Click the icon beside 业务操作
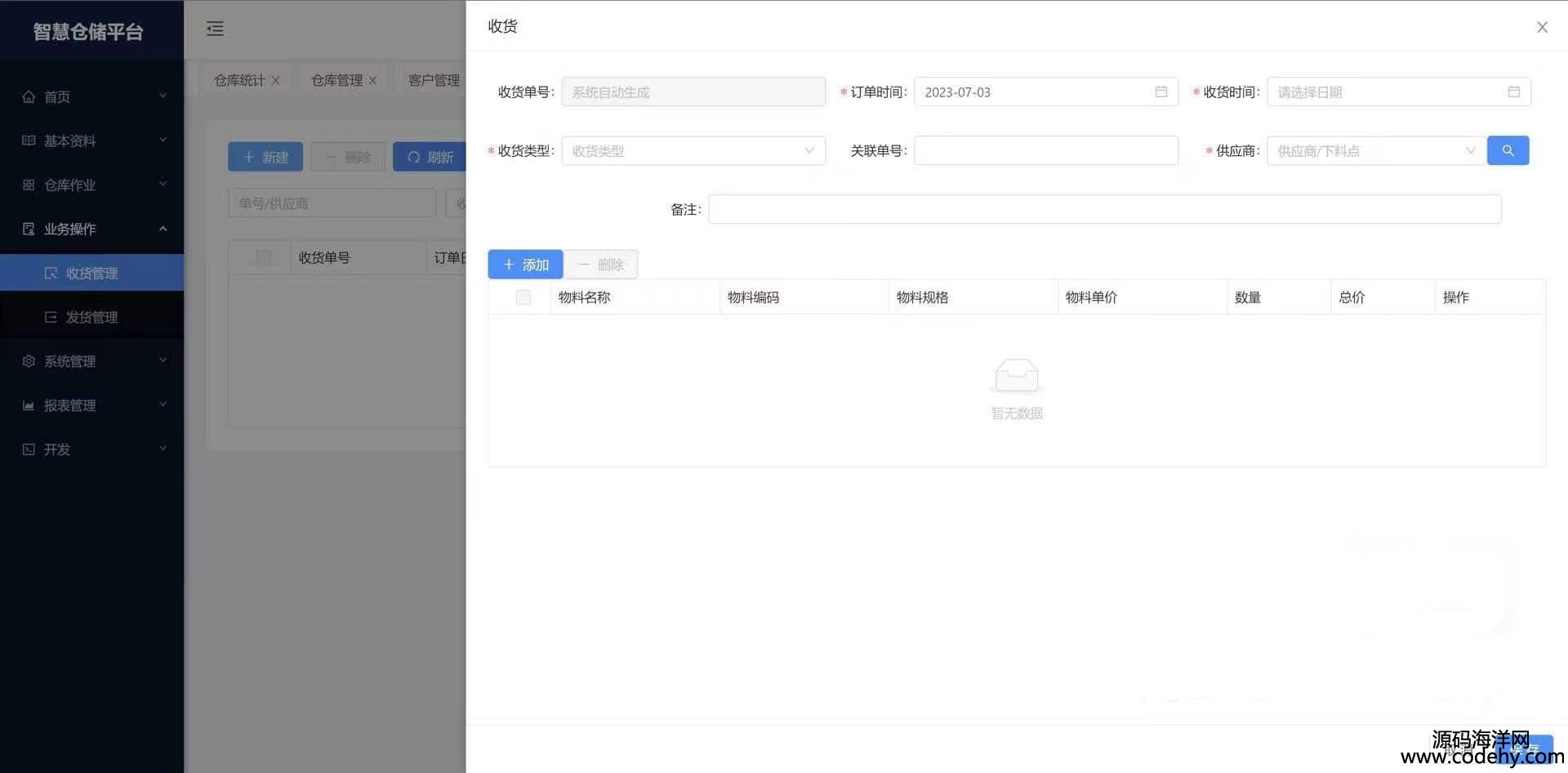 [x=29, y=229]
